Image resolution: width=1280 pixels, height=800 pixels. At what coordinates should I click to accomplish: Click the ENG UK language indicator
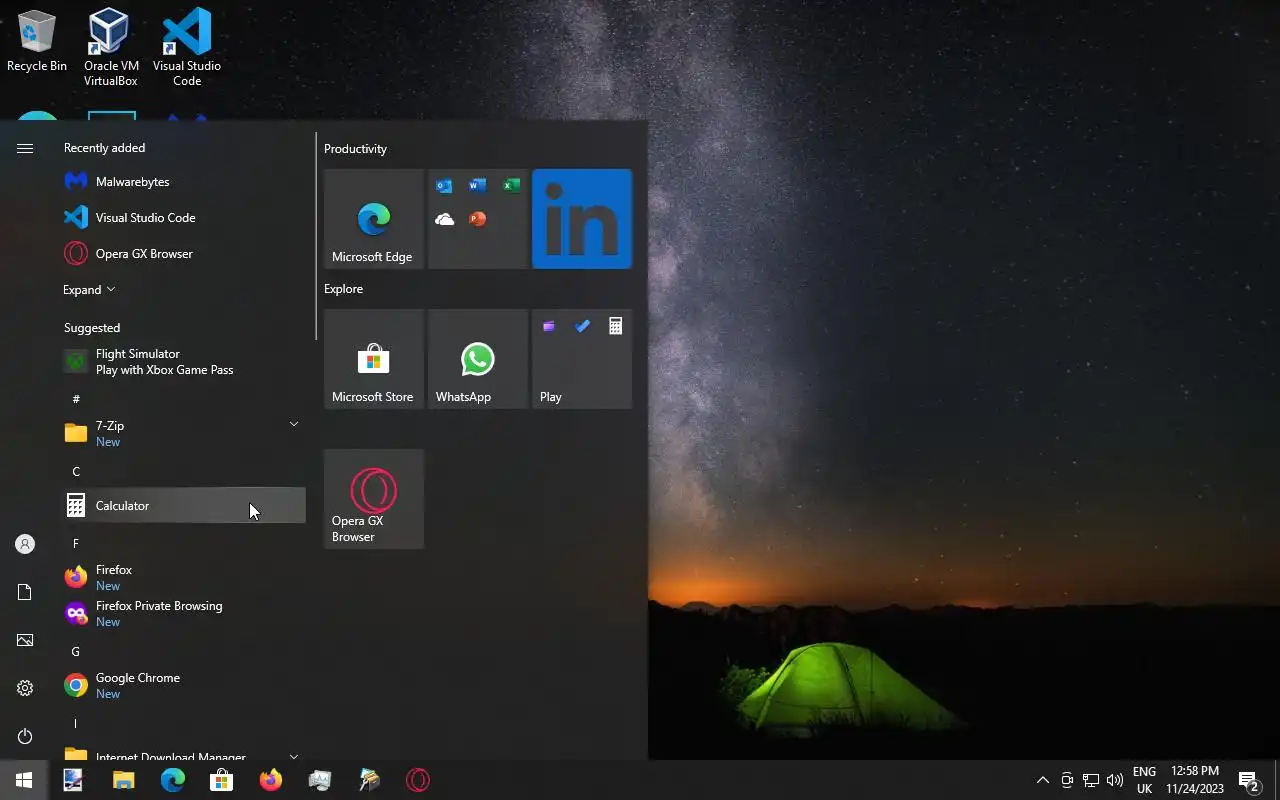(1144, 780)
